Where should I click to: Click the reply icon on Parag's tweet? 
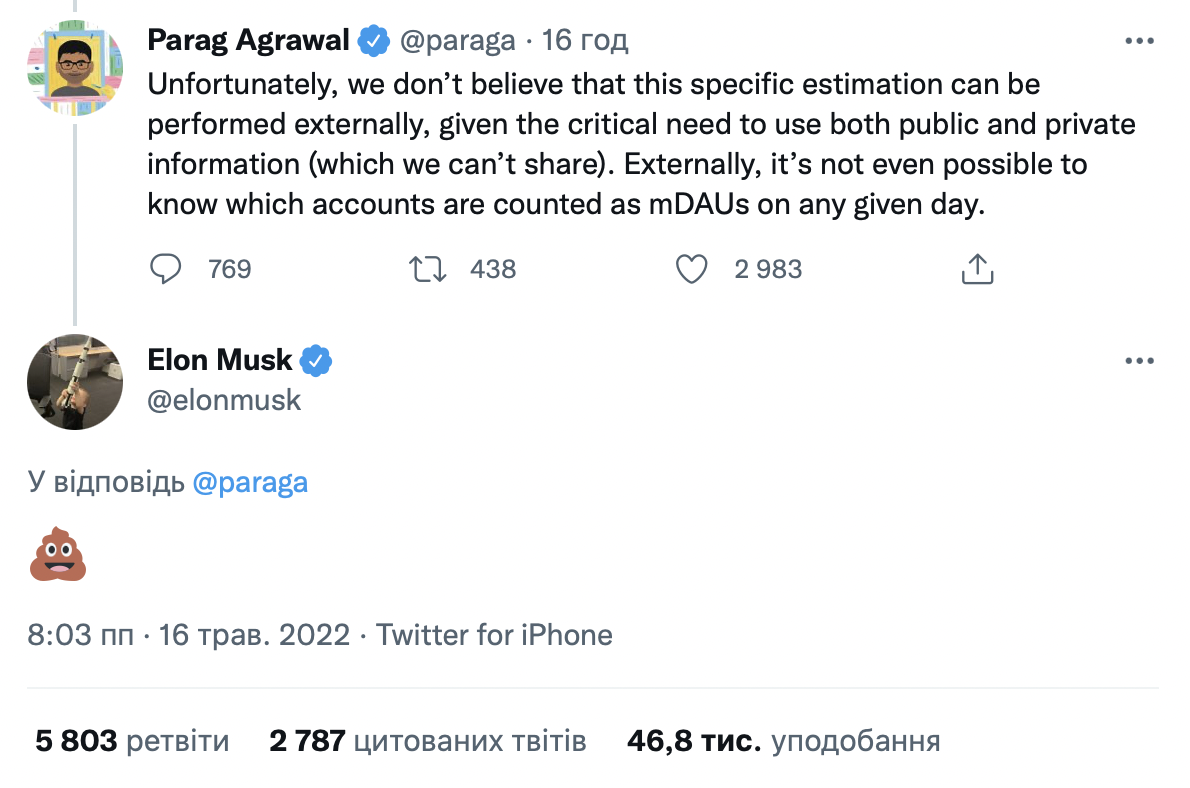tap(165, 269)
